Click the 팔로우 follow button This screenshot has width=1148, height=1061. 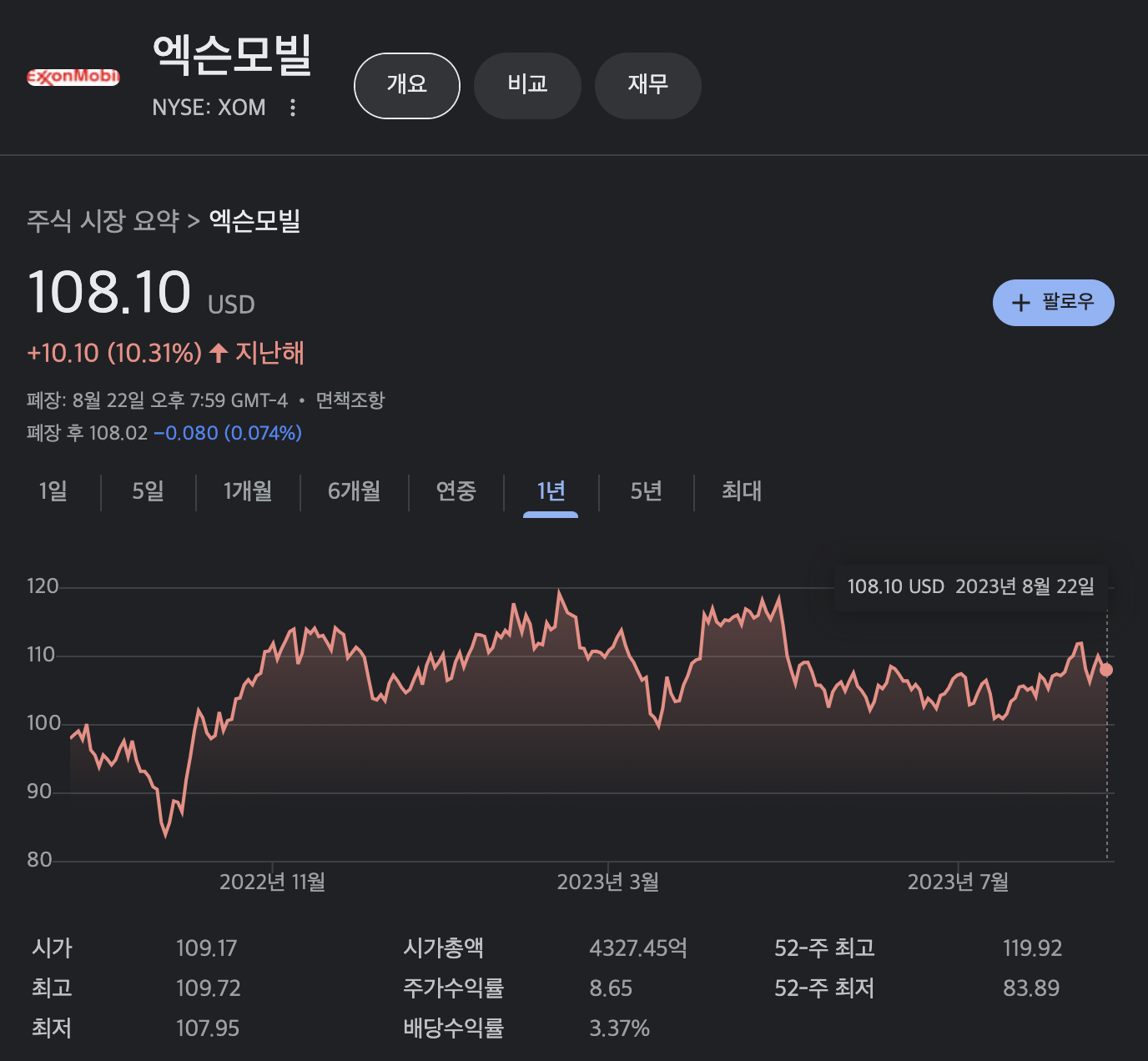1053,302
